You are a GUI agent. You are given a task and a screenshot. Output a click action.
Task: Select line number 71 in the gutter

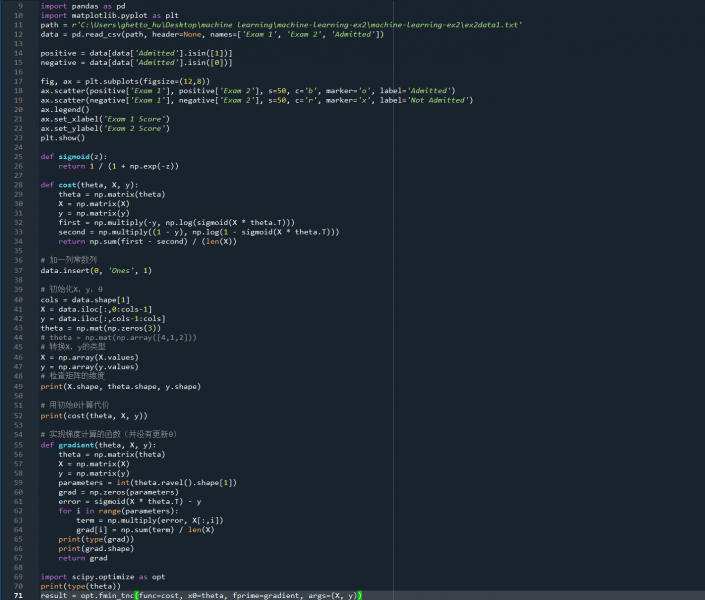19,595
